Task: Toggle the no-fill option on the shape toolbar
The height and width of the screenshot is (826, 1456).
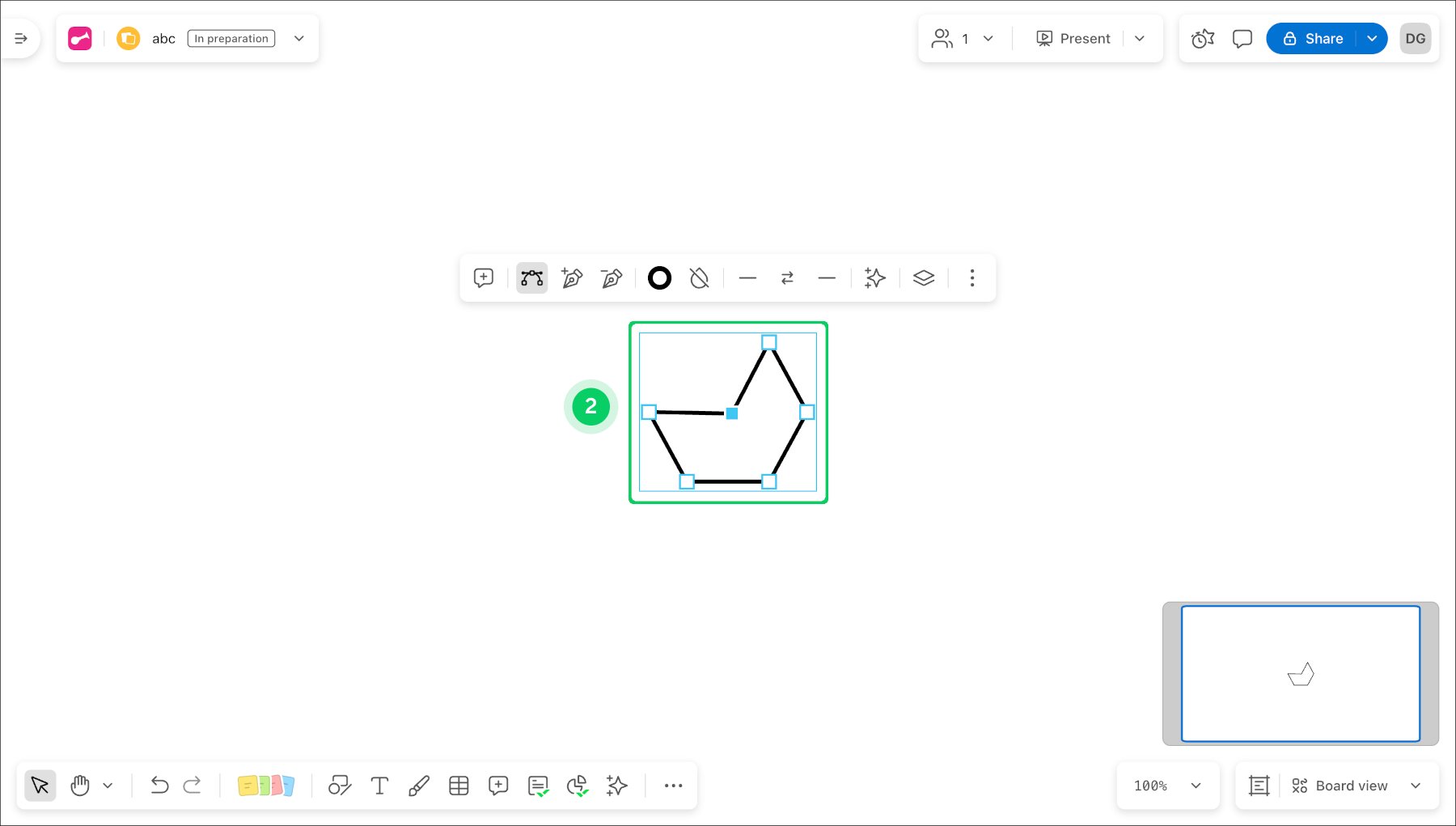Action: (699, 277)
